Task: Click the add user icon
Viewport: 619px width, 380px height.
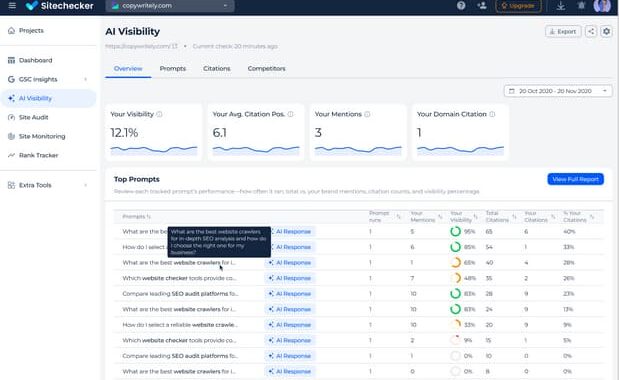Action: (x=482, y=6)
